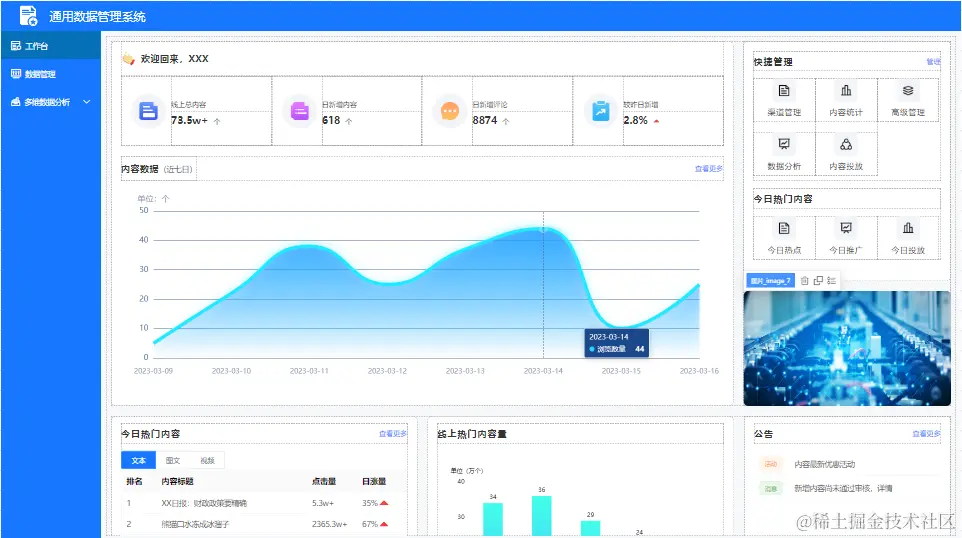Screen dimensions: 962x538
Task: Select row 熊猫口水冻成冰溜子
Action: pos(264,524)
